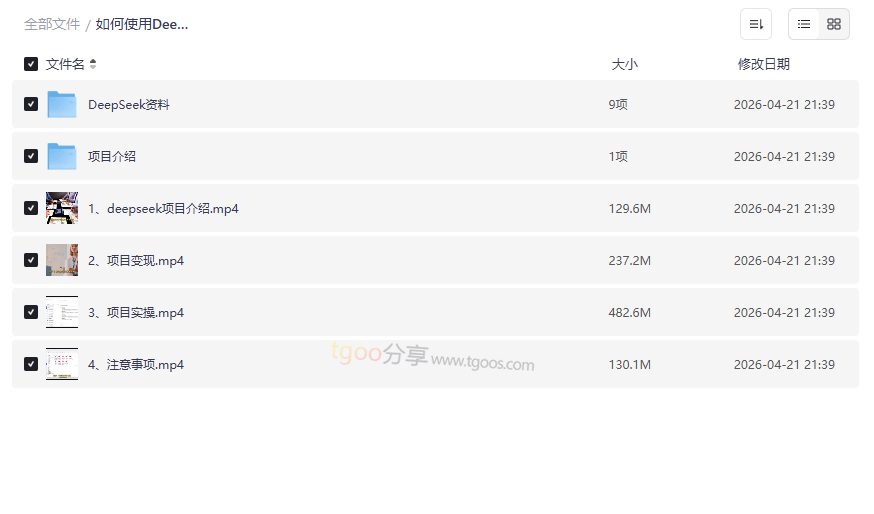Image resolution: width=874 pixels, height=514 pixels.
Task: Open thumbnail of 1、deepseek项目介绍.mp4
Action: tap(62, 208)
